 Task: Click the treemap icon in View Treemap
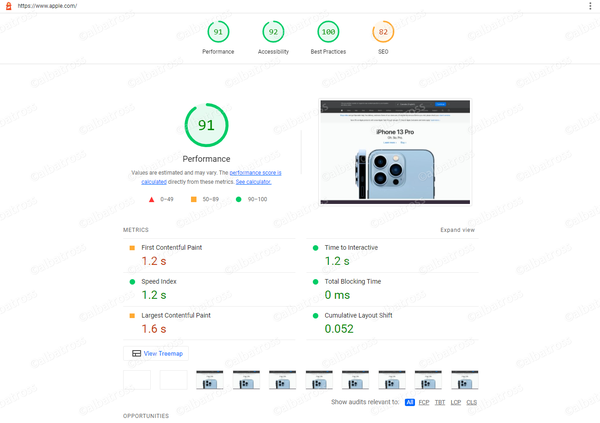[x=137, y=353]
